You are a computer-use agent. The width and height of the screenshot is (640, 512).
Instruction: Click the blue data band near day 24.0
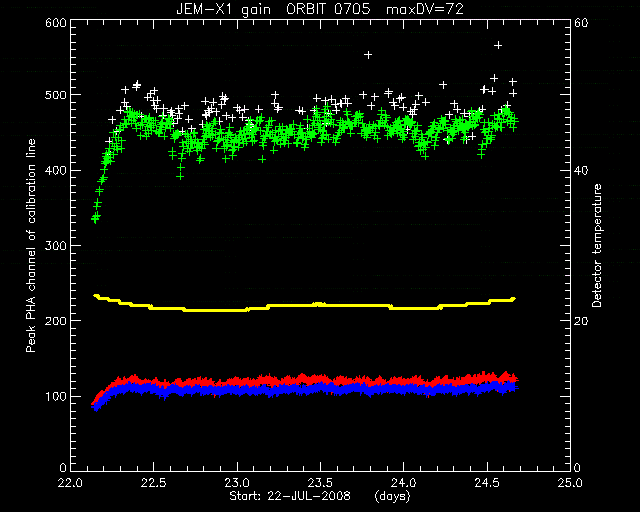[404, 389]
